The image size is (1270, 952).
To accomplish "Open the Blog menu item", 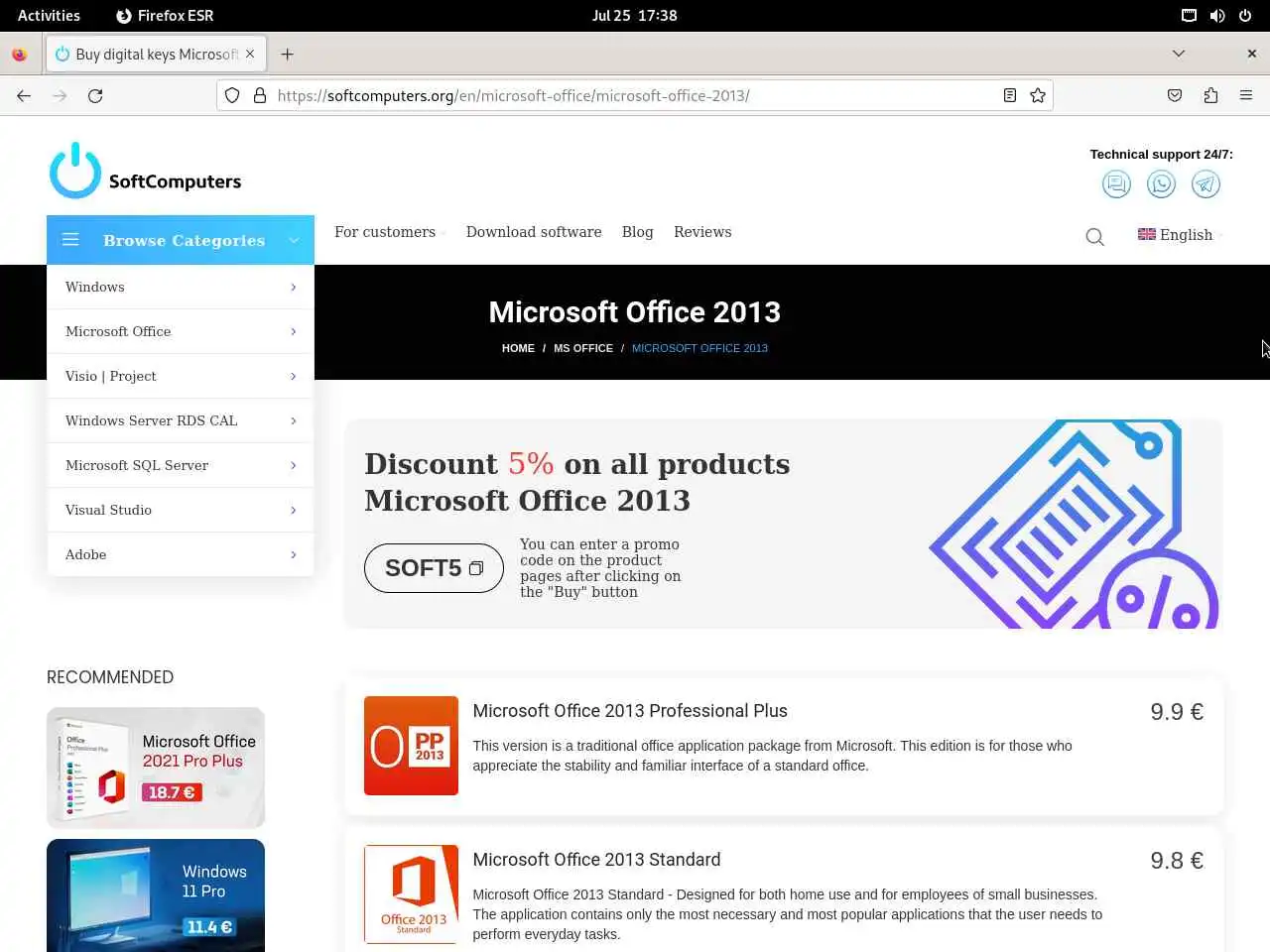I will (x=637, y=232).
